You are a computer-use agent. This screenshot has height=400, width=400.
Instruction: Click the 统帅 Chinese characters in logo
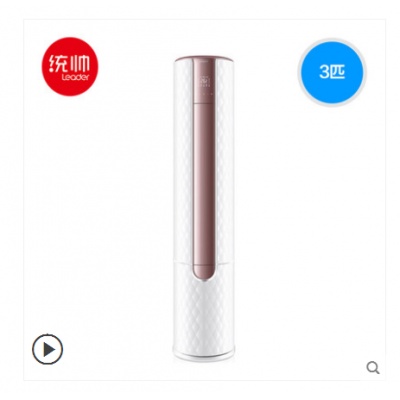pyautogui.click(x=70, y=63)
